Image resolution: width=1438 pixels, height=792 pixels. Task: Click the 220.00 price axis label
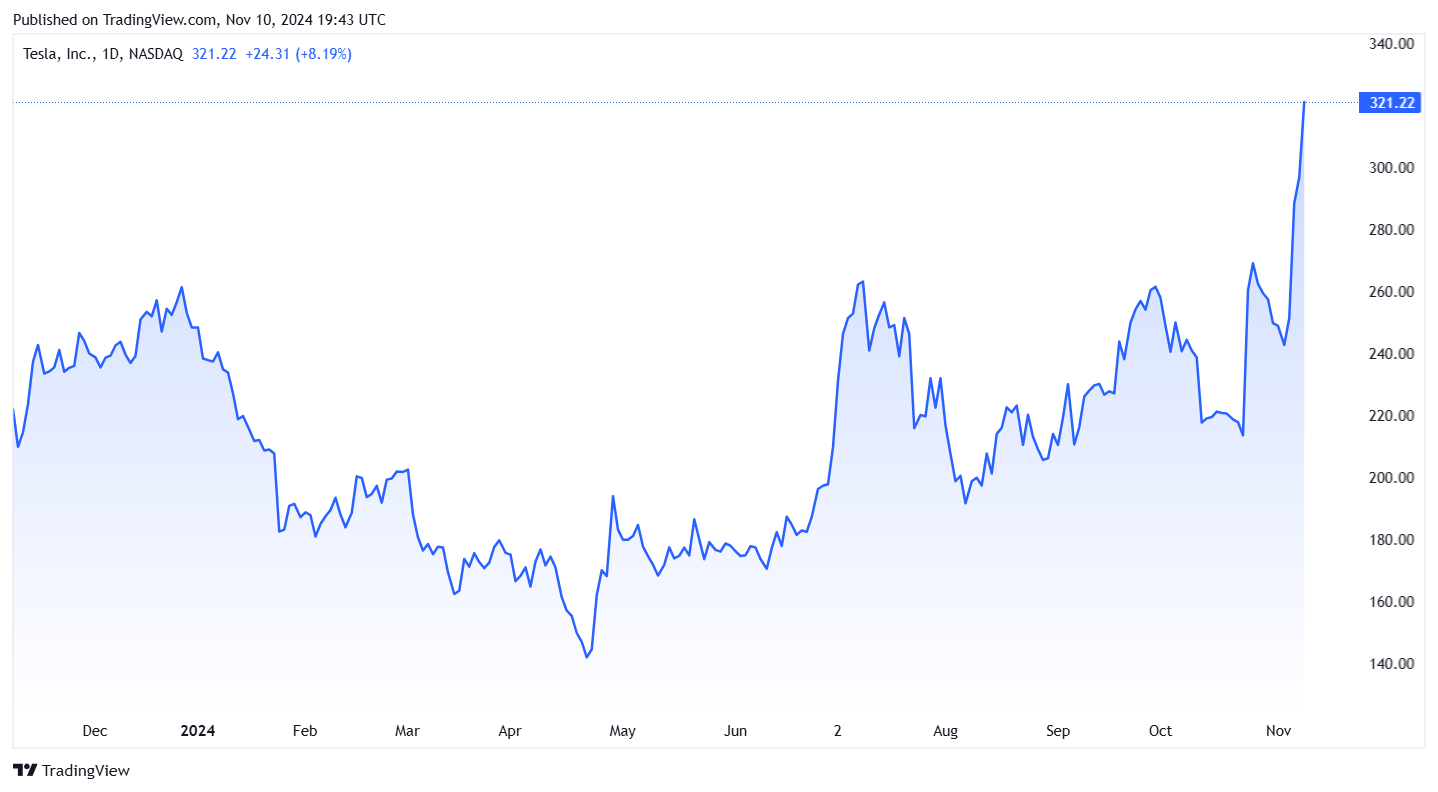(1391, 416)
